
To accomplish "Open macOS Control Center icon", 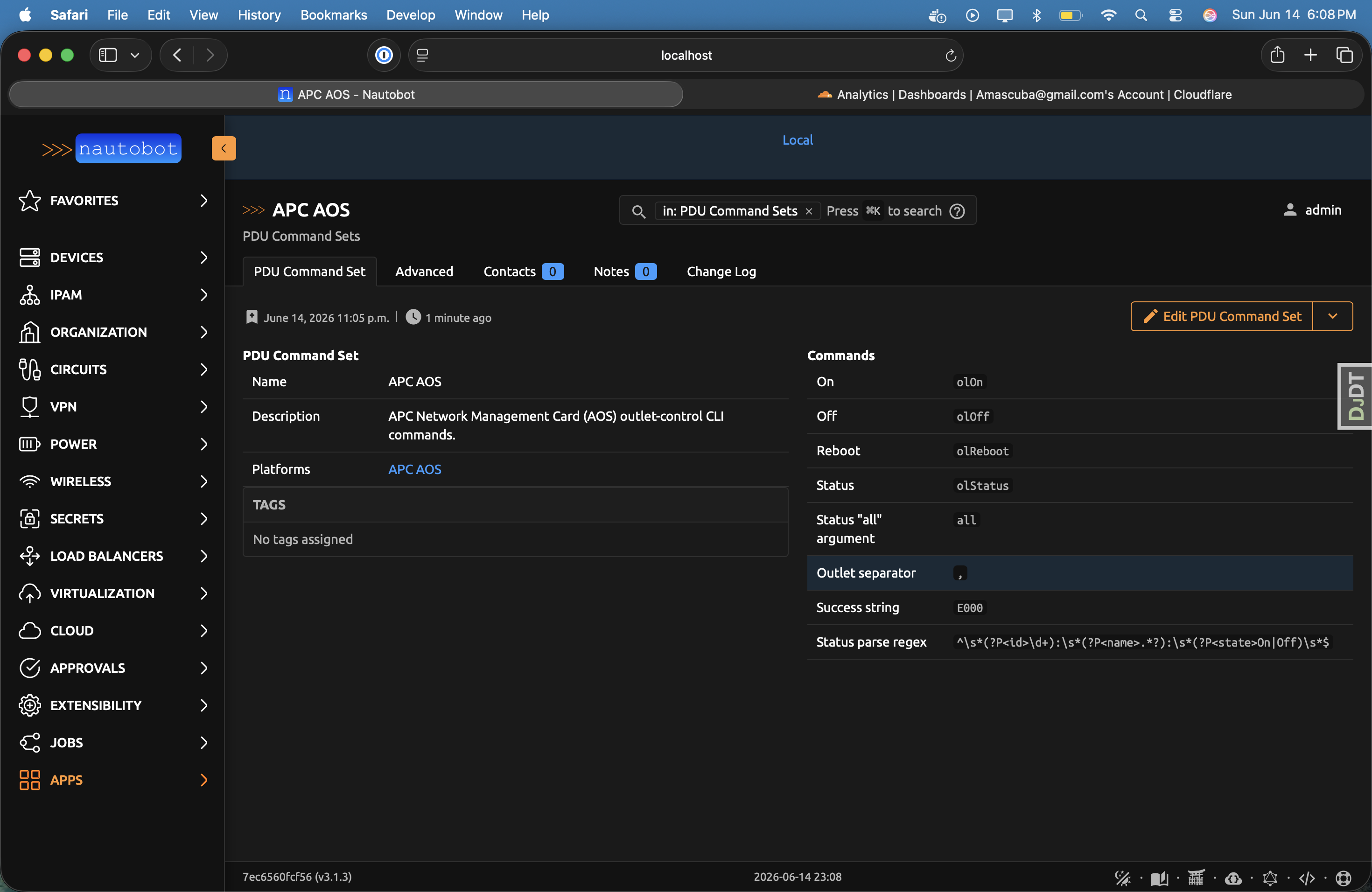I will click(1175, 15).
